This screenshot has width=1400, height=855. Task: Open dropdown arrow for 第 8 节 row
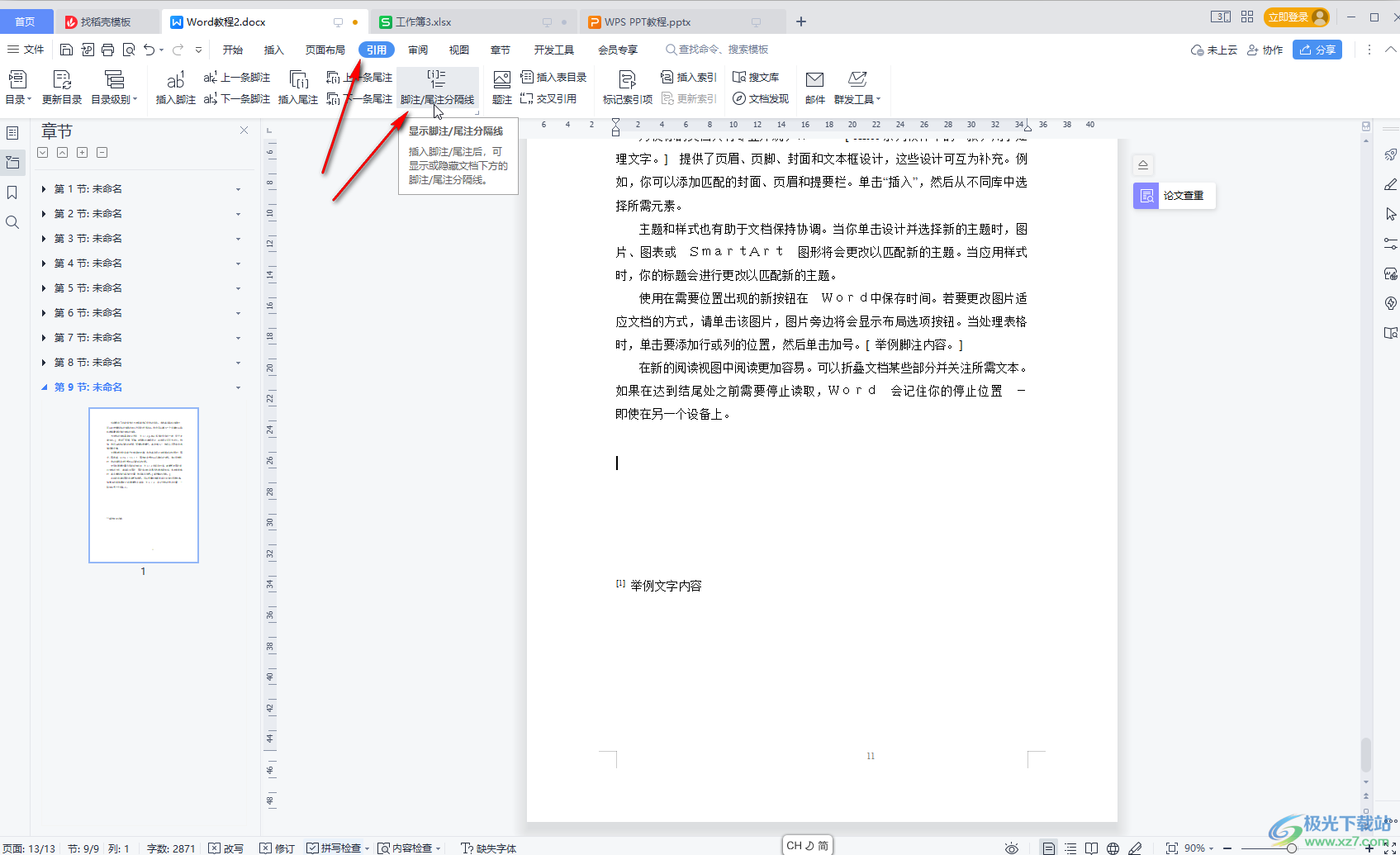(x=239, y=363)
